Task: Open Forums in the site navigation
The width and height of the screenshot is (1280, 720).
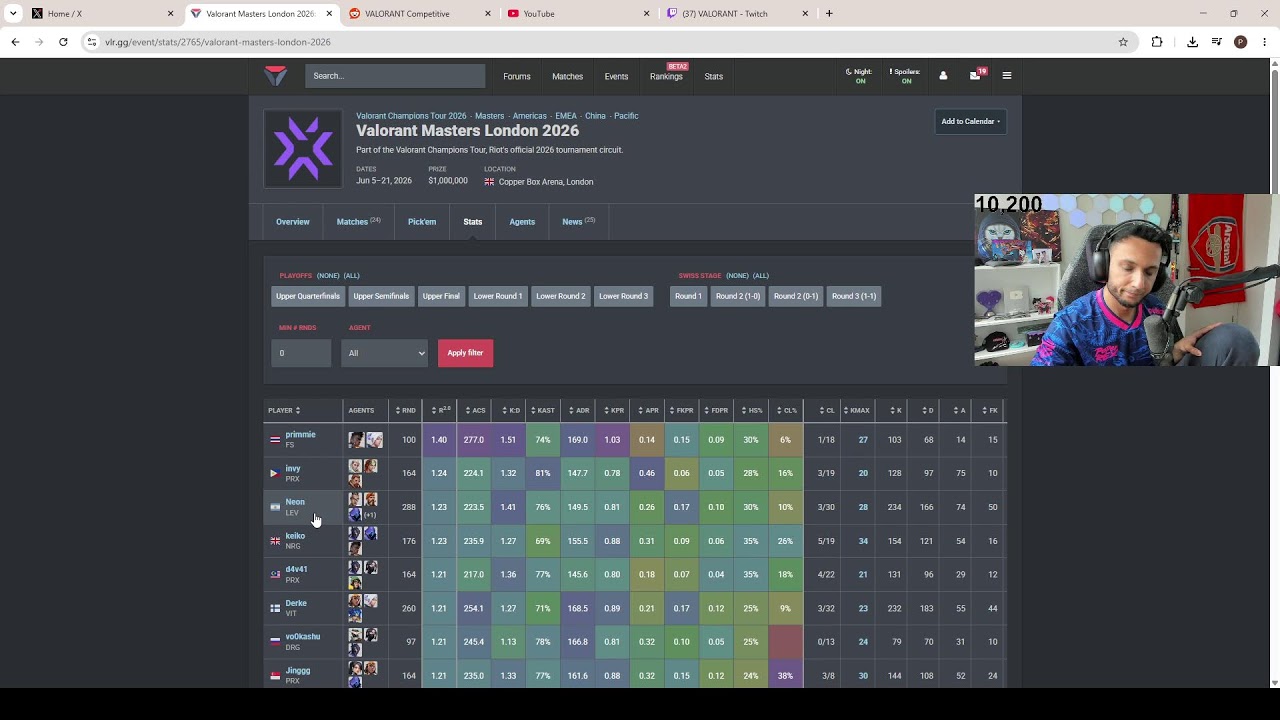Action: pyautogui.click(x=517, y=76)
